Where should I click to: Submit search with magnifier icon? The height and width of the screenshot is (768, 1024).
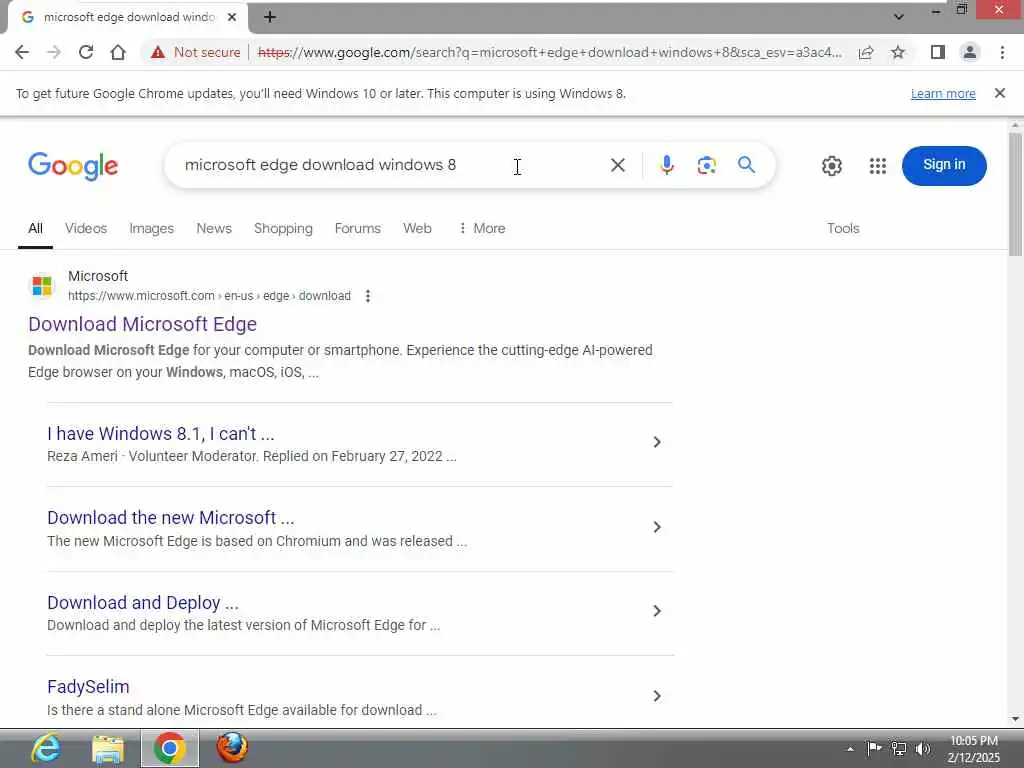click(746, 165)
